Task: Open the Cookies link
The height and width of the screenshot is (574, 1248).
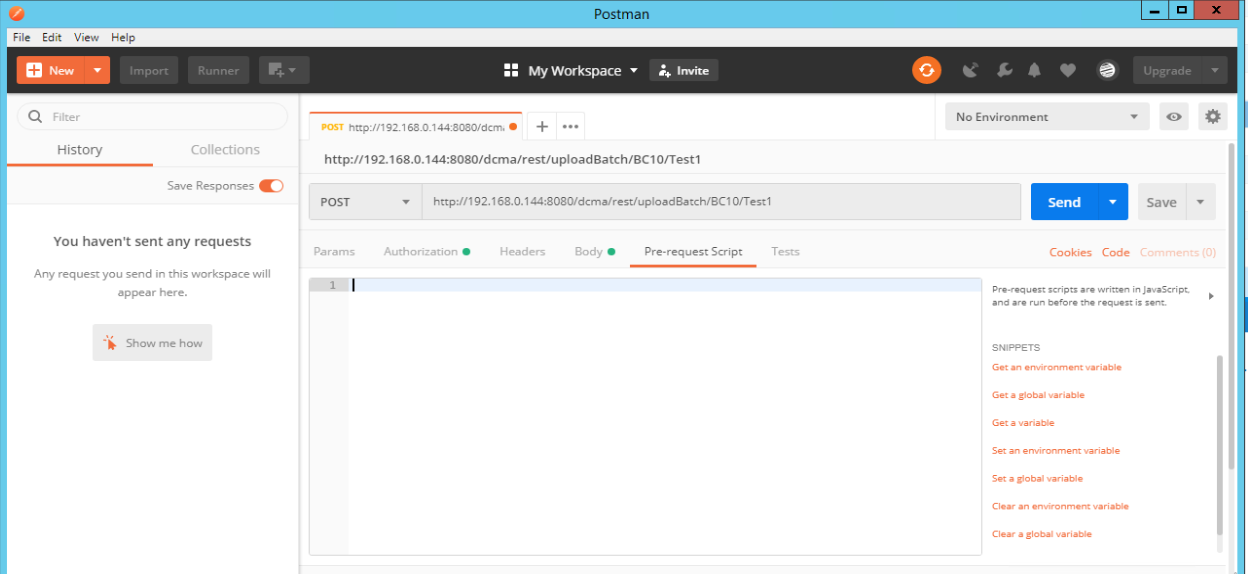Action: pos(1070,252)
